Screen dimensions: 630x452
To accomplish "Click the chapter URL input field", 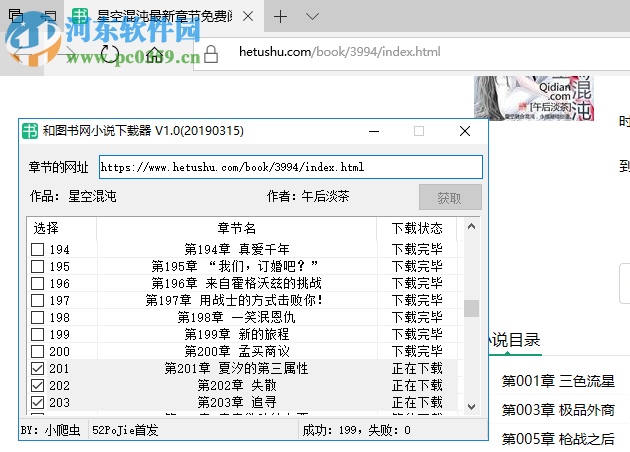I will point(291,167).
